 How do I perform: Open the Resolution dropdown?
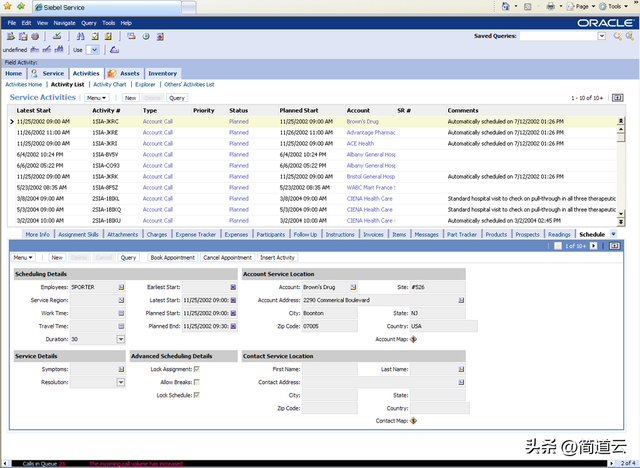(121, 382)
